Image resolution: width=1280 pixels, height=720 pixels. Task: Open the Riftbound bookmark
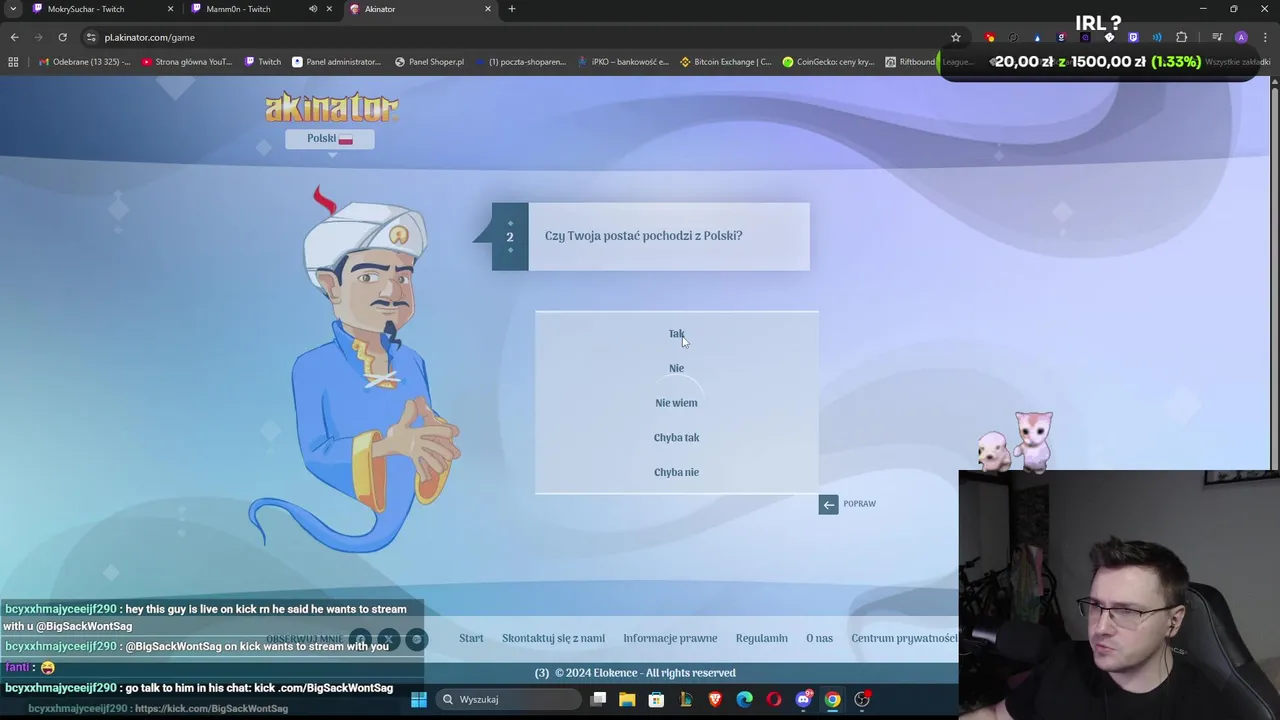[x=911, y=62]
